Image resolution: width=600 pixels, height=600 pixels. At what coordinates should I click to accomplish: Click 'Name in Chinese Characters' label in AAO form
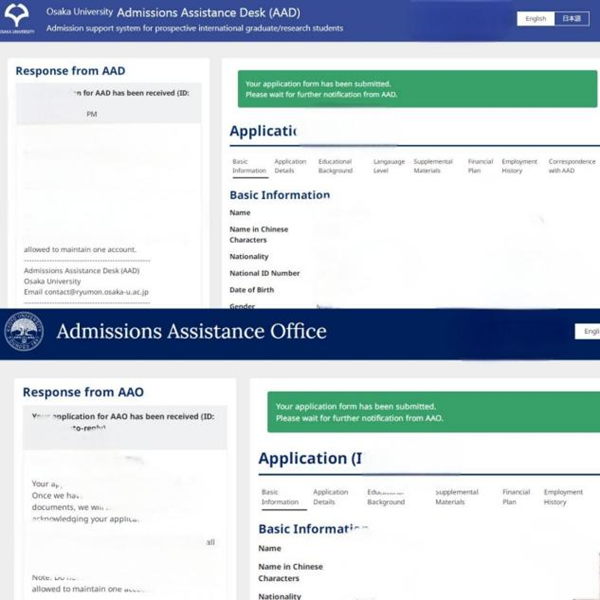(x=290, y=572)
